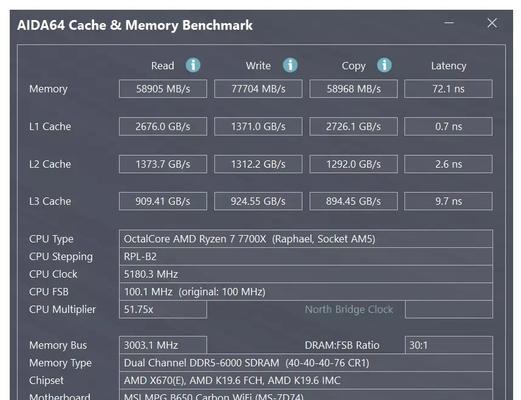This screenshot has width=521, height=400.
Task: Select the L3 Cache Read 909.41 GB/s box
Action: 163,201
